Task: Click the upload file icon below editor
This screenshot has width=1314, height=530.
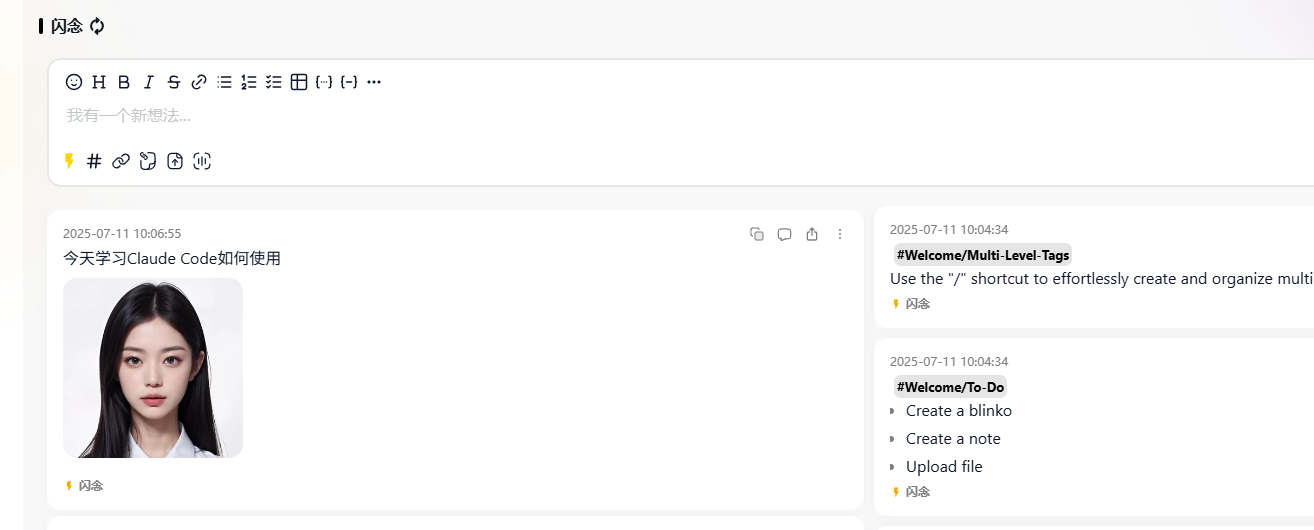Action: point(175,161)
